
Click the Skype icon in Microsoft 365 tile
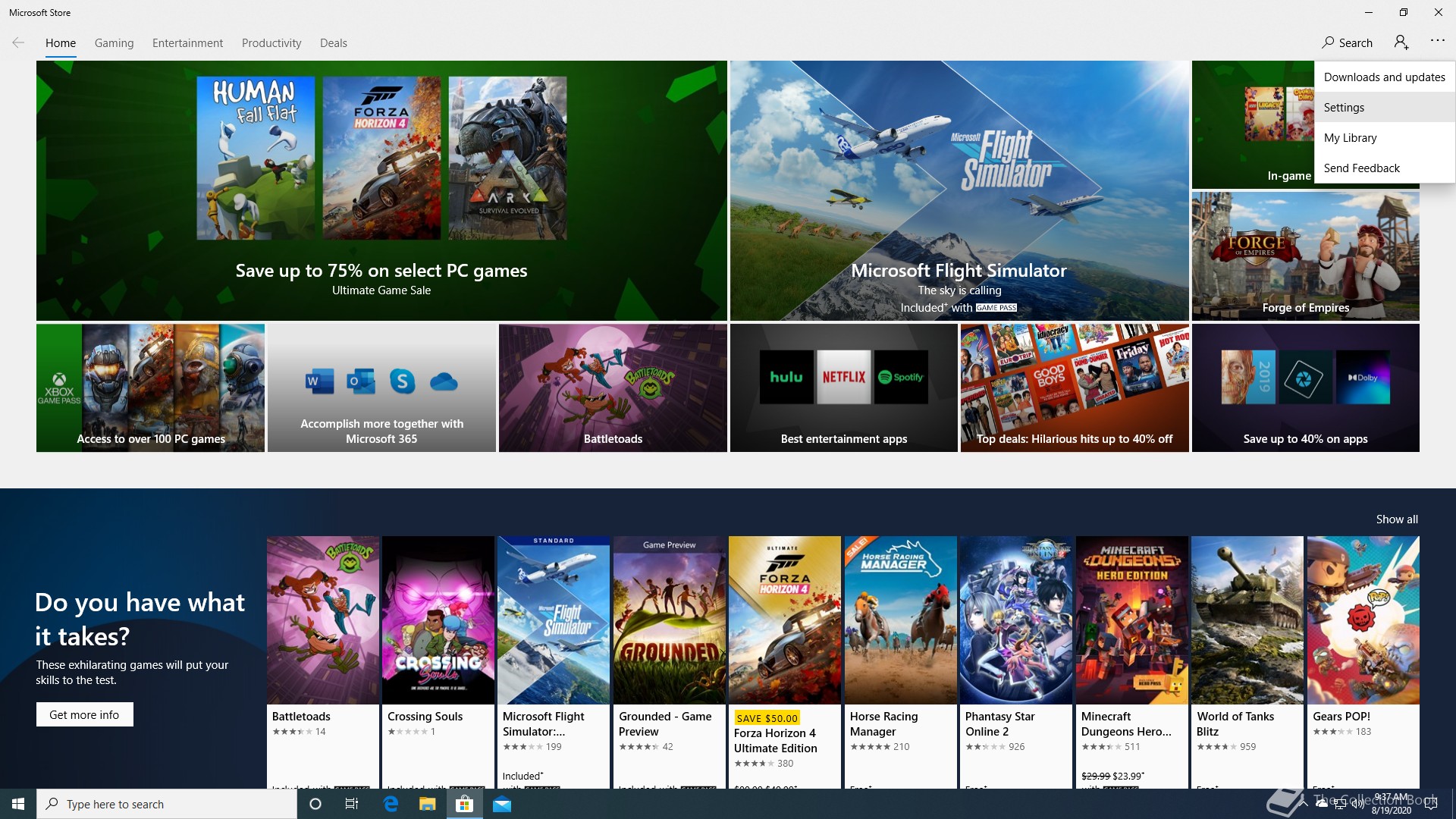point(403,381)
